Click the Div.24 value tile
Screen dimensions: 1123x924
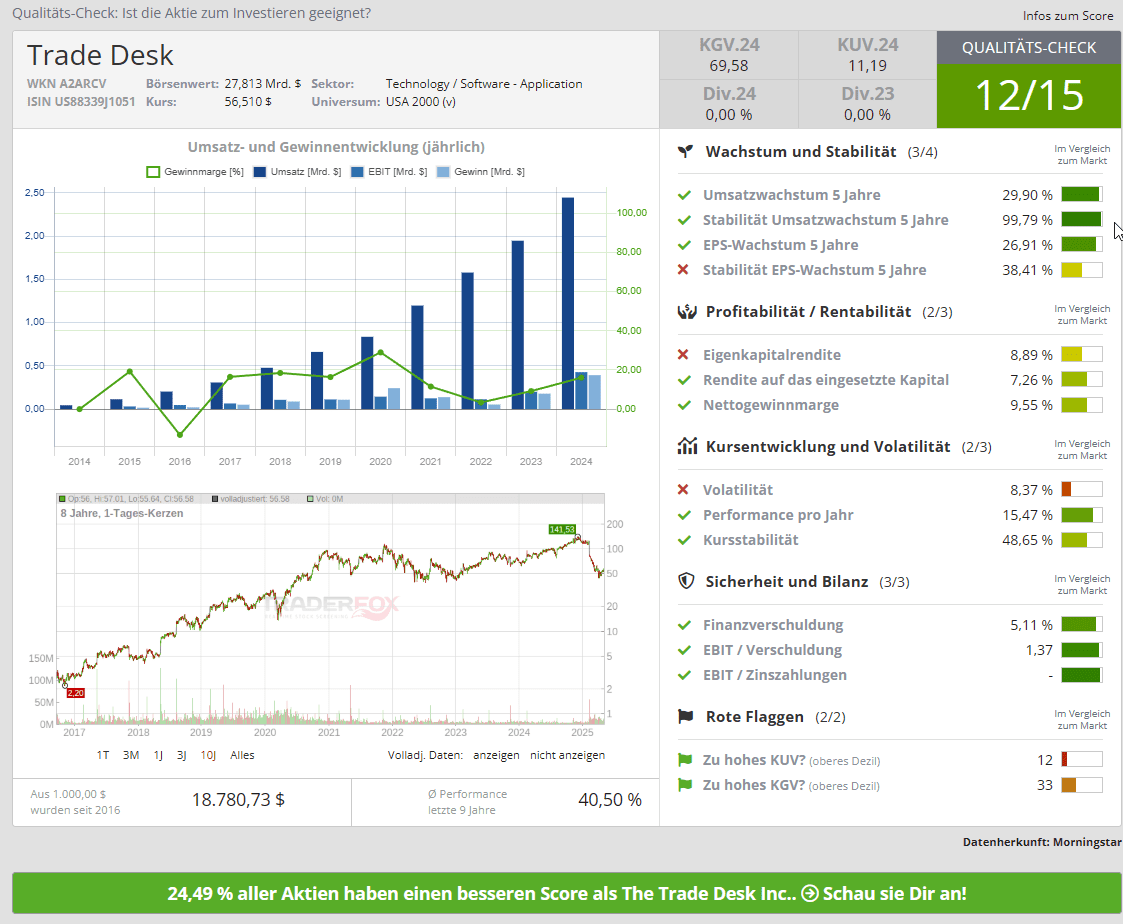pos(729,104)
